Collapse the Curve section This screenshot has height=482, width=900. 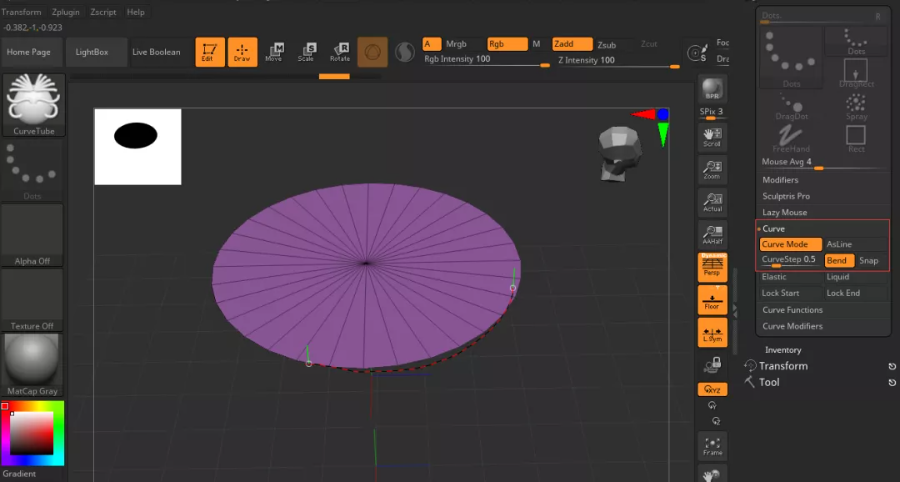[x=773, y=228]
